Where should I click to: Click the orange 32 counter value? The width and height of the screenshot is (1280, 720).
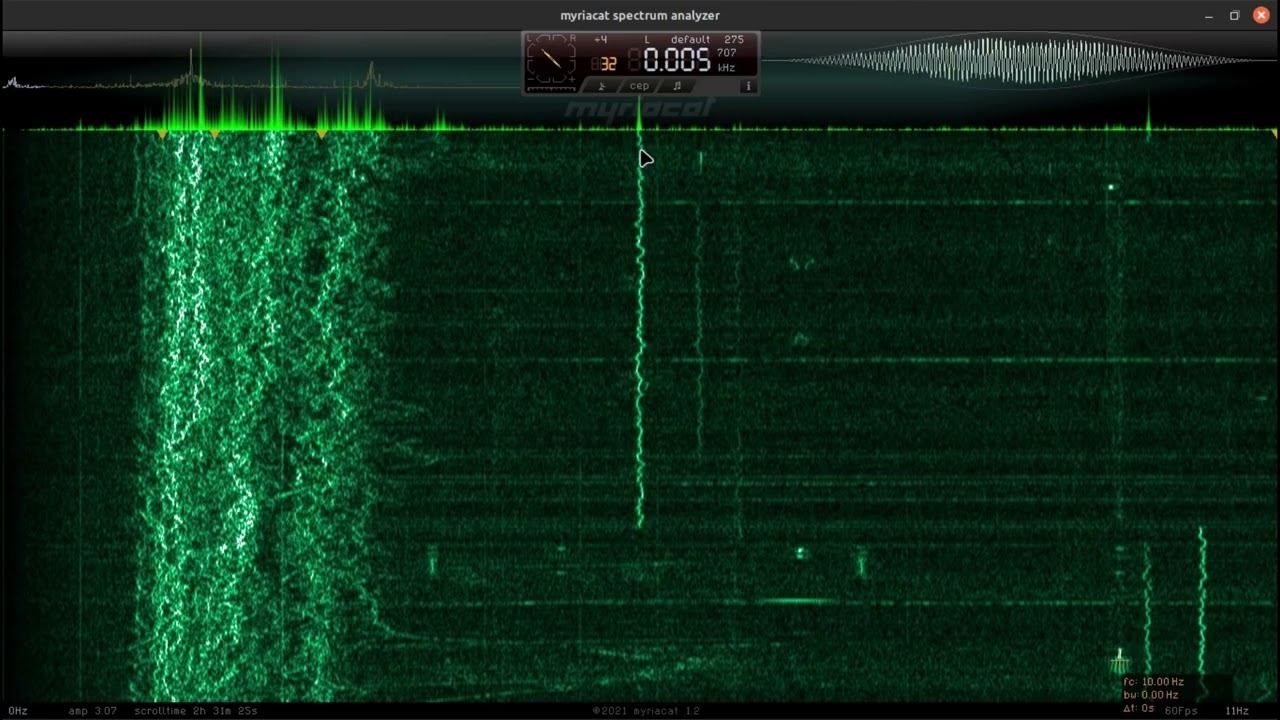pyautogui.click(x=608, y=63)
